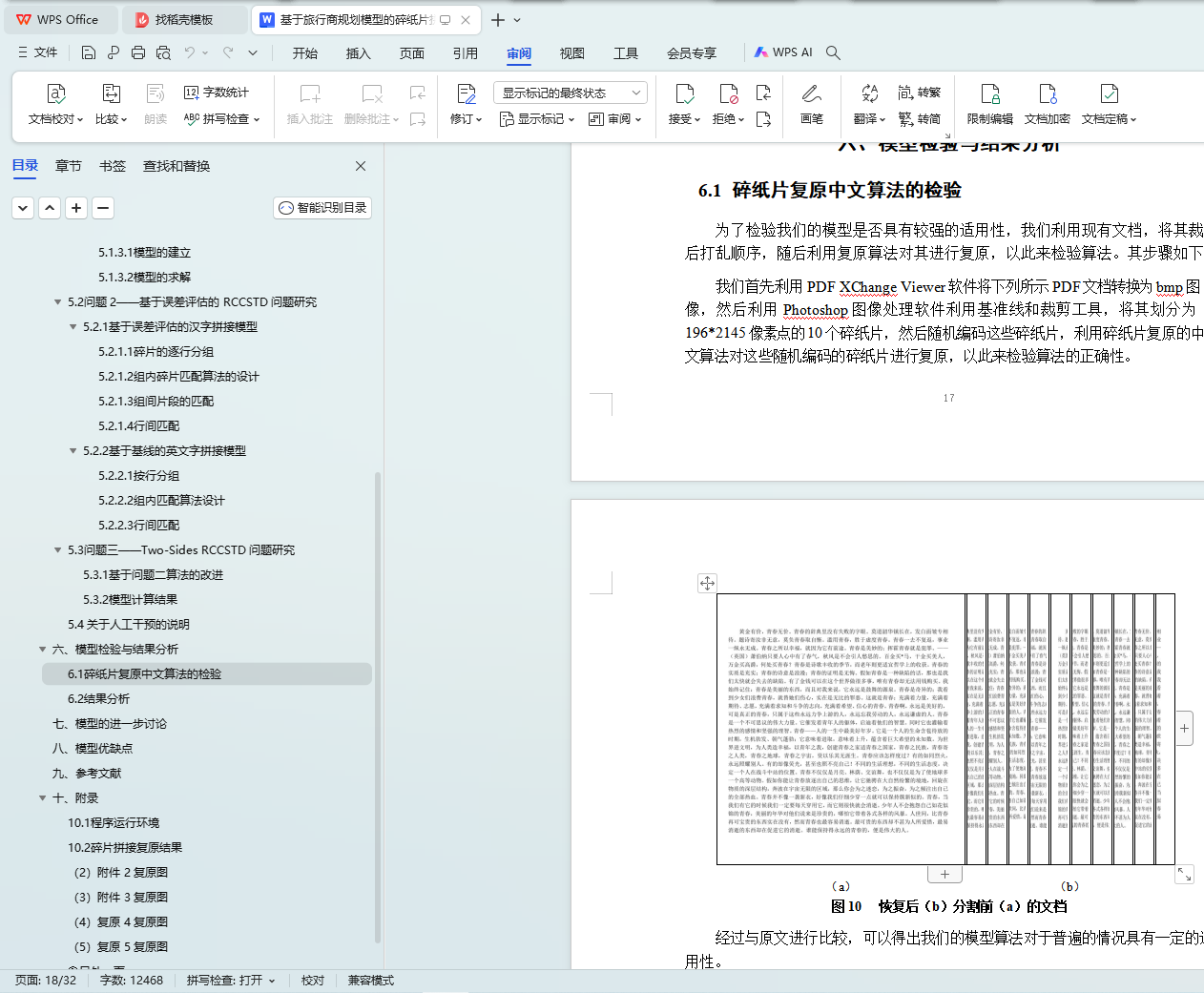Open WPS AI assistant

(783, 52)
